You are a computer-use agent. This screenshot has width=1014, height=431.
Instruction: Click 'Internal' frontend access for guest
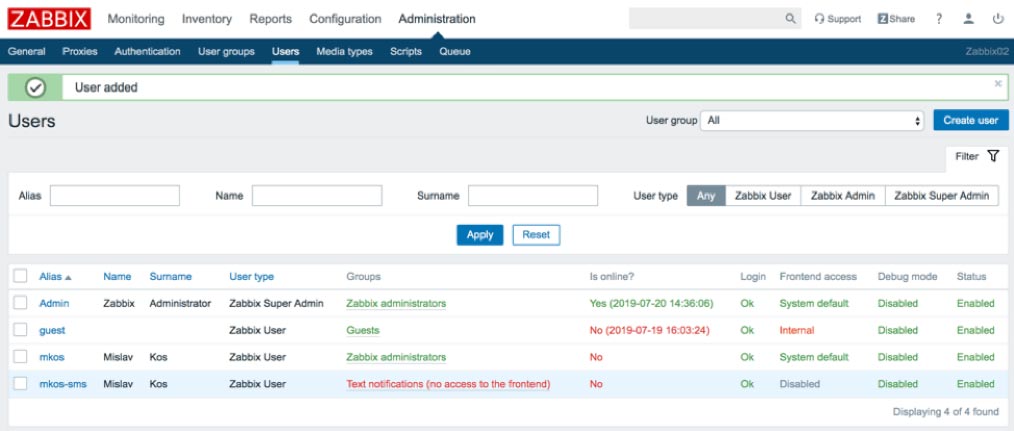797,330
